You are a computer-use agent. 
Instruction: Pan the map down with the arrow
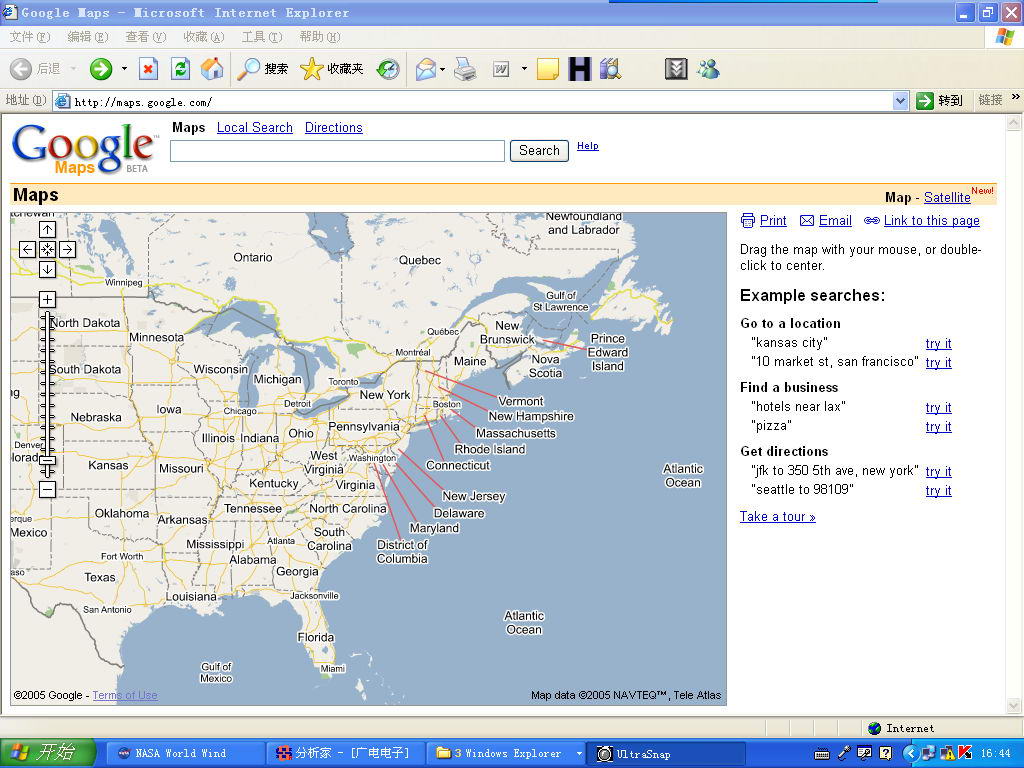coord(47,269)
